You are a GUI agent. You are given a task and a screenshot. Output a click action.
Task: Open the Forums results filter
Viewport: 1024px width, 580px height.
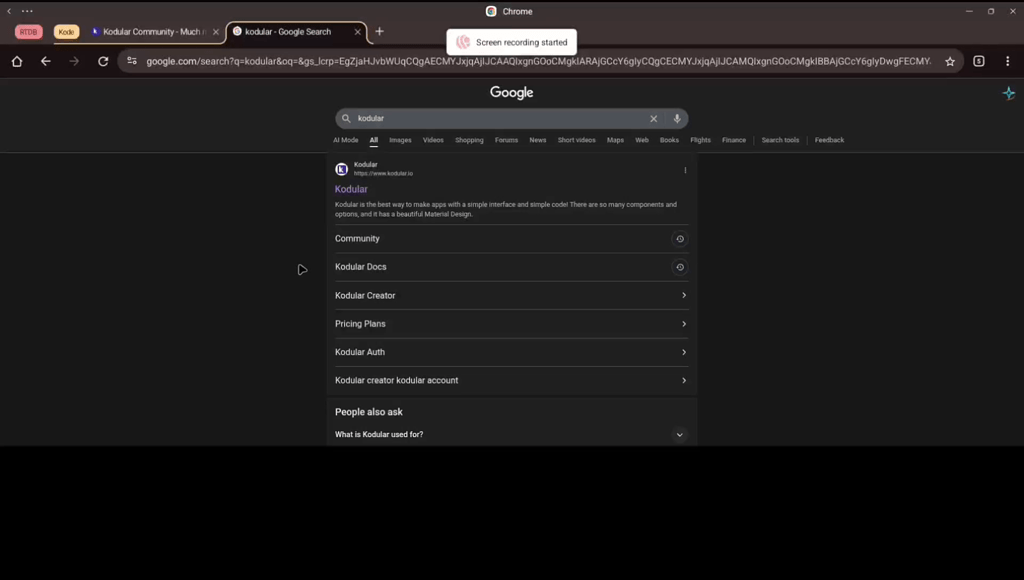tap(506, 140)
